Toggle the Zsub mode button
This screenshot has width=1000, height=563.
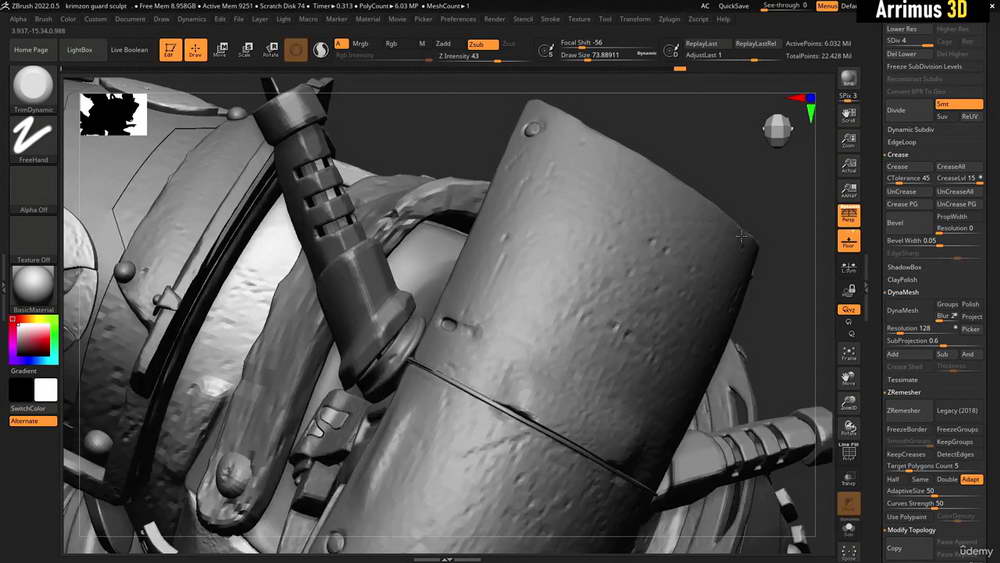[483, 44]
